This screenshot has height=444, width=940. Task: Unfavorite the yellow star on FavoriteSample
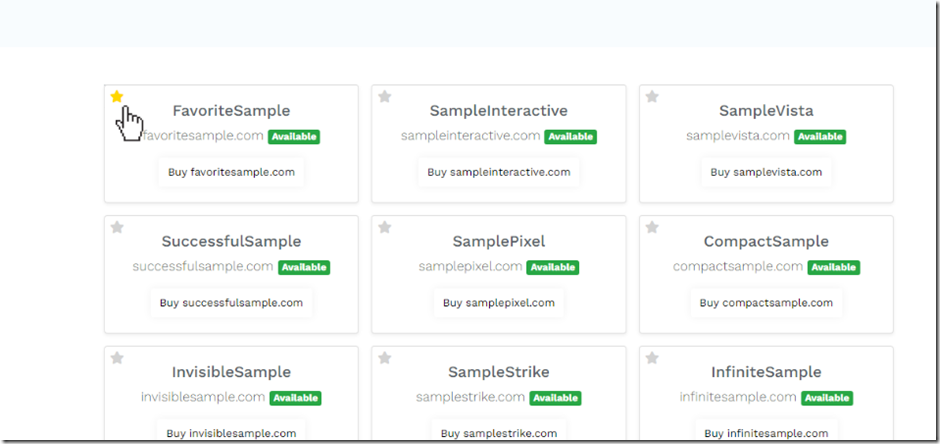(x=117, y=97)
